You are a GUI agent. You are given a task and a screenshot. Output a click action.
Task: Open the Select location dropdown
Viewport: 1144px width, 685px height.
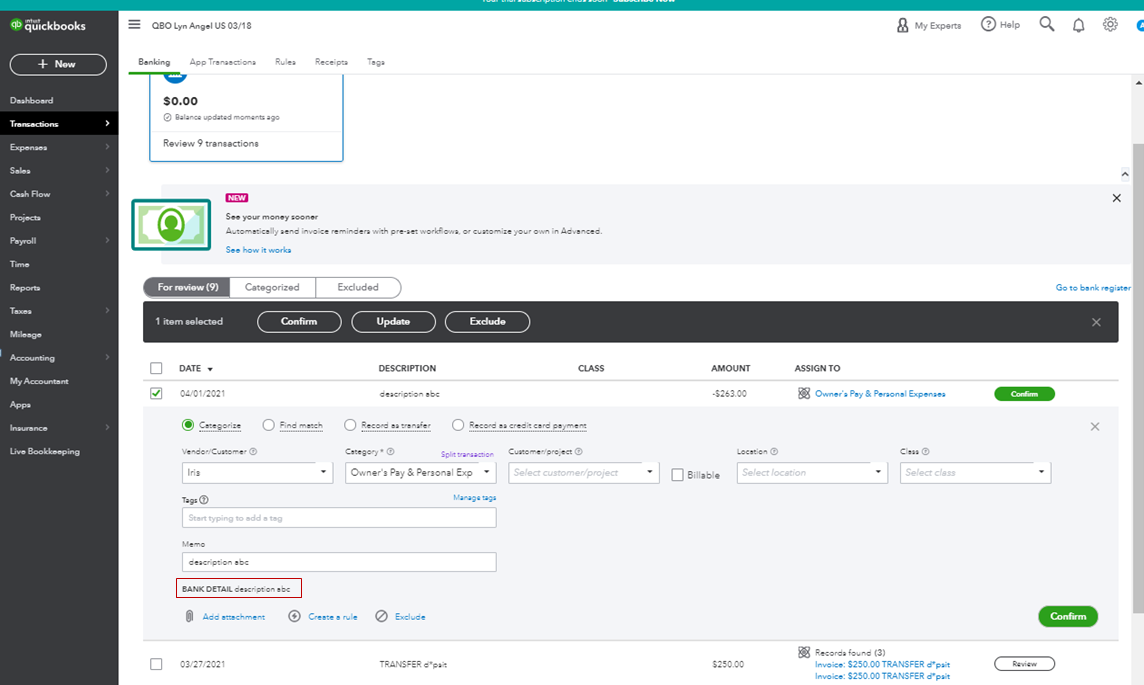811,471
